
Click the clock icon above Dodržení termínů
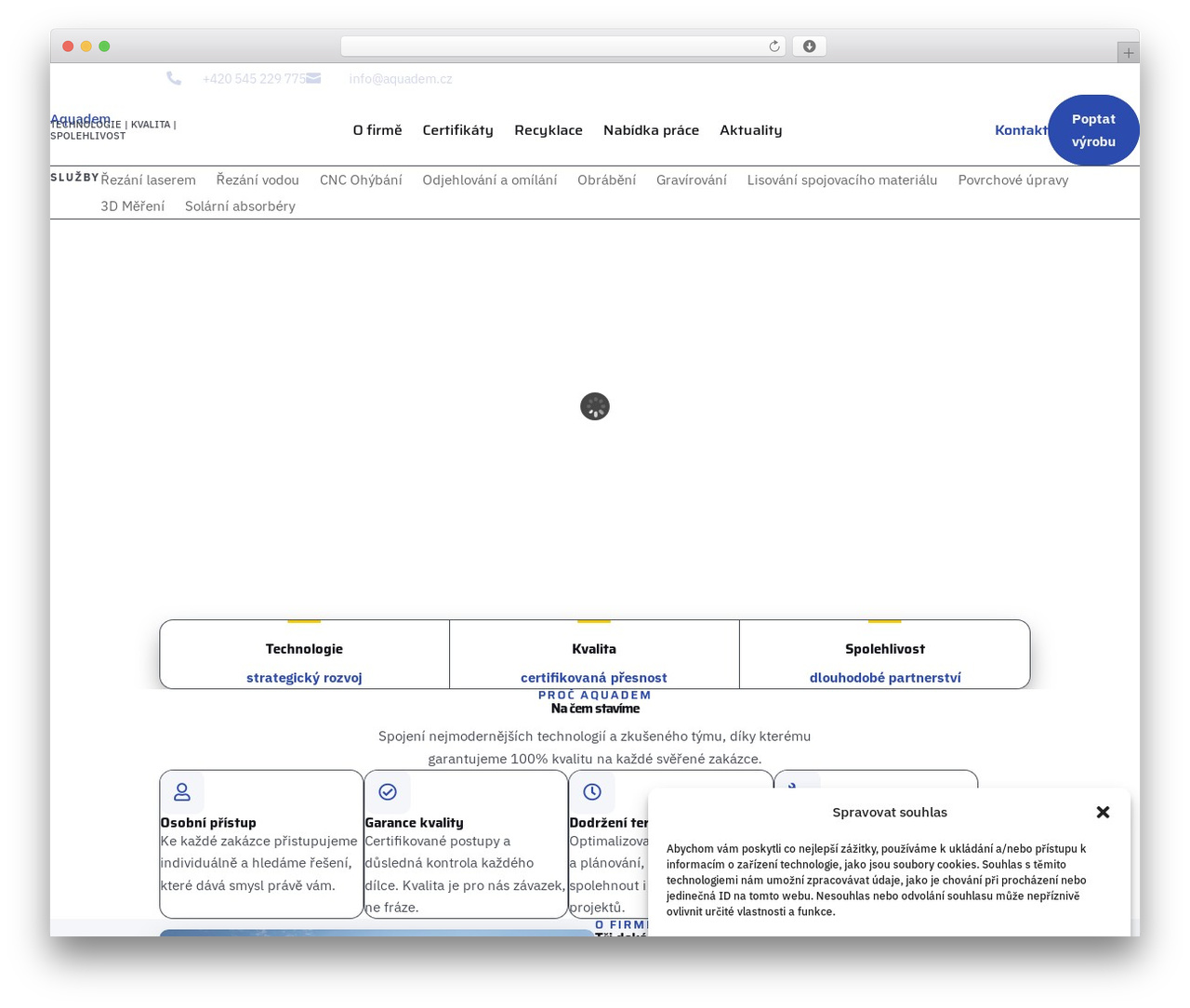(x=592, y=792)
